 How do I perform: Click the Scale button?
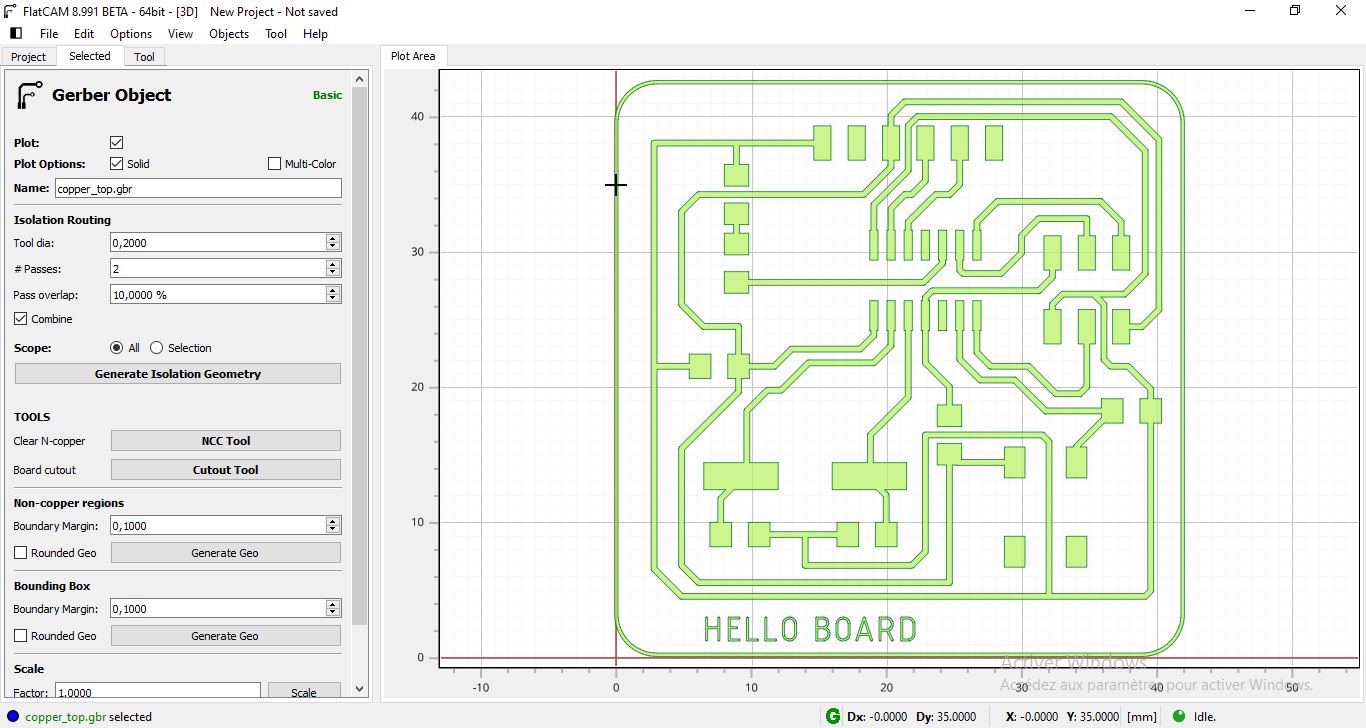pyautogui.click(x=304, y=691)
